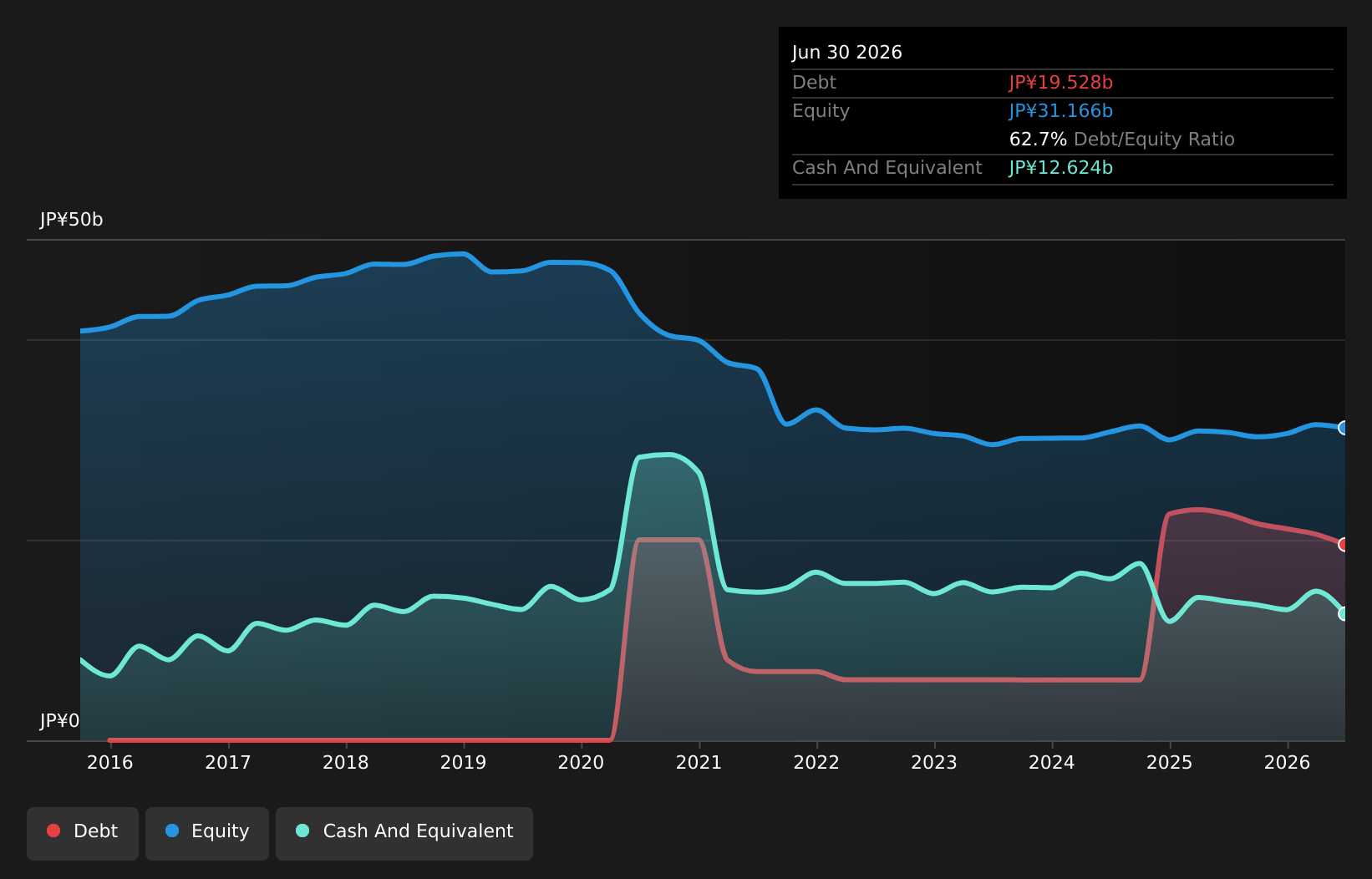Viewport: 1372px width, 879px height.
Task: Click the Cash And Equivalent tooltip label
Action: click(x=887, y=168)
